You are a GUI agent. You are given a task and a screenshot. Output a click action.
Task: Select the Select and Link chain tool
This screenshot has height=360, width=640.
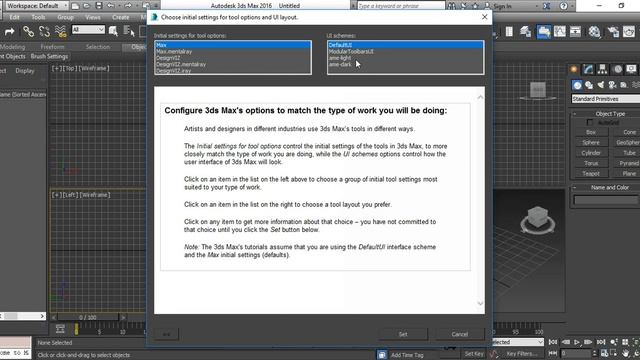click(x=28, y=31)
